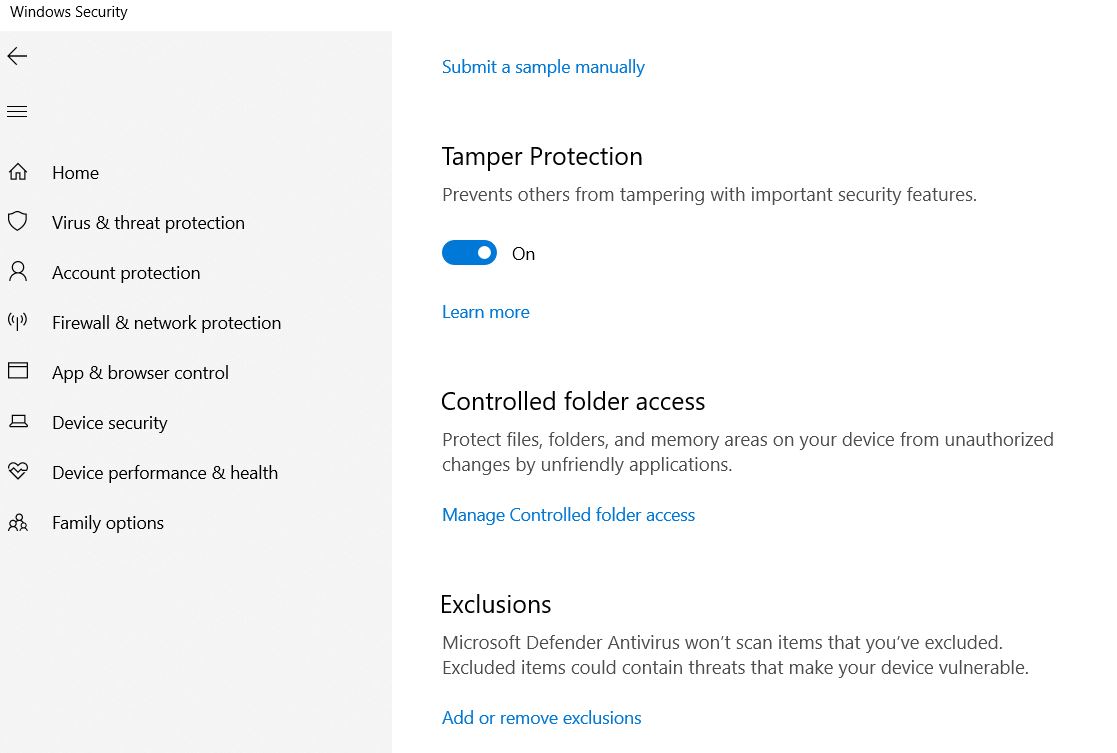Click the Device performance heart icon
Image resolution: width=1117 pixels, height=753 pixels.
[18, 471]
